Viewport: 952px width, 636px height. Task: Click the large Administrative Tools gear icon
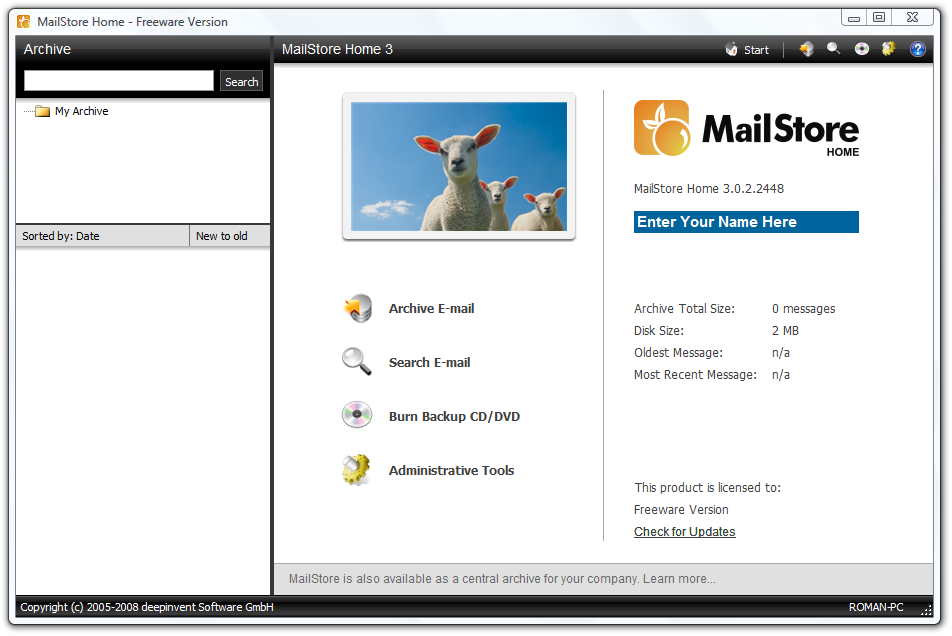click(x=356, y=470)
